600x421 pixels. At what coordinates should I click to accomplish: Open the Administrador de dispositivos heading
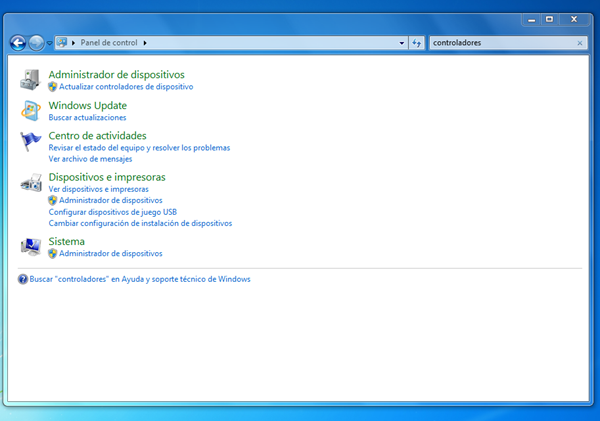(x=116, y=75)
